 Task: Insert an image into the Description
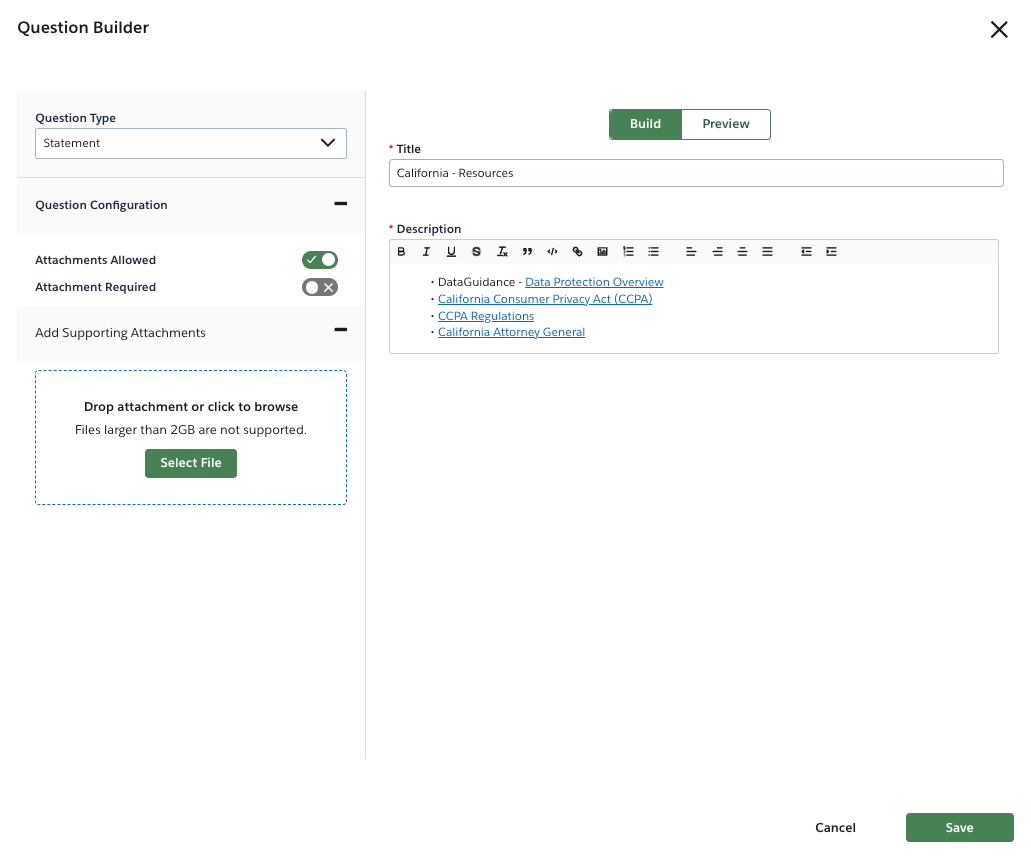602,251
